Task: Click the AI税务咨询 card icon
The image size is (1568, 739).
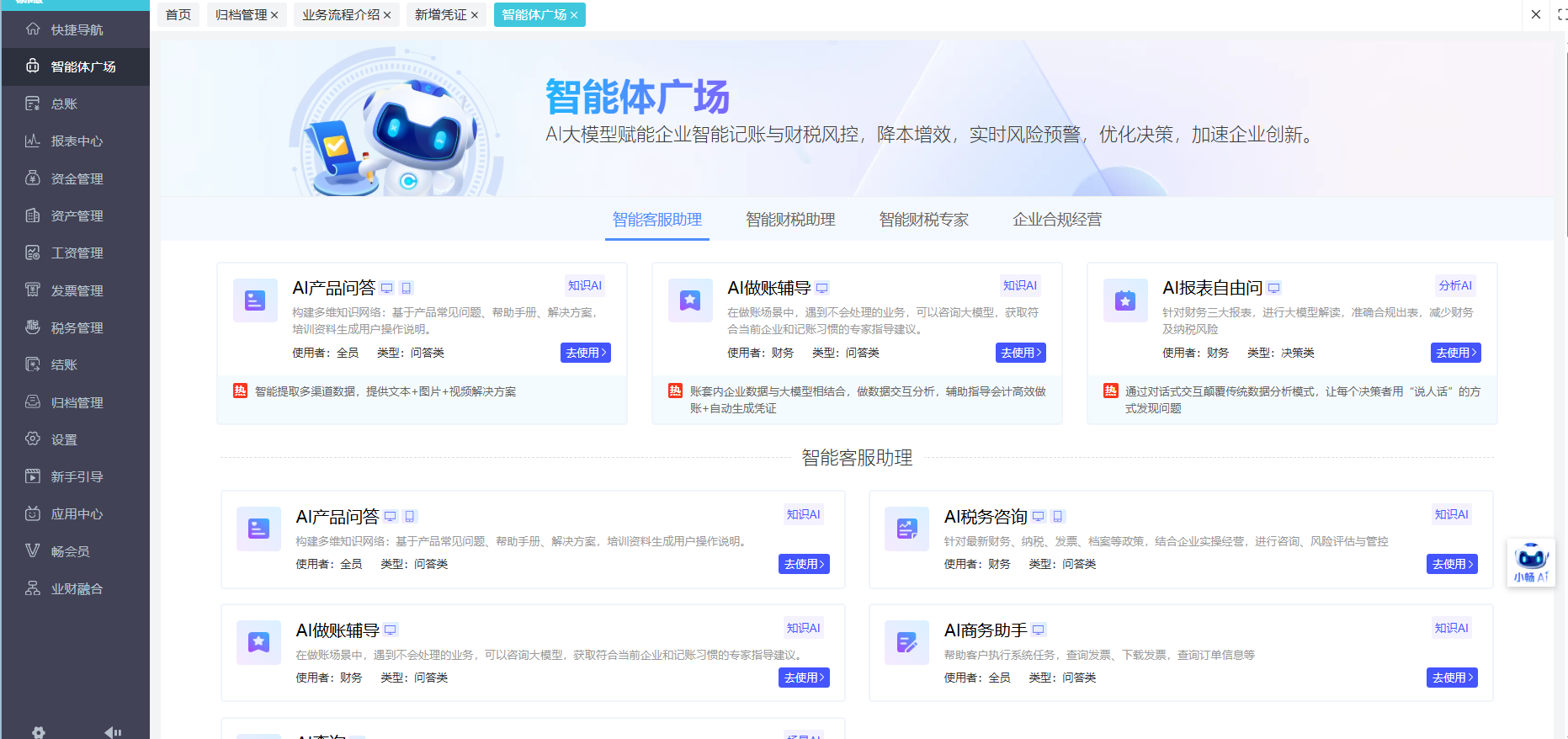Action: tap(906, 529)
